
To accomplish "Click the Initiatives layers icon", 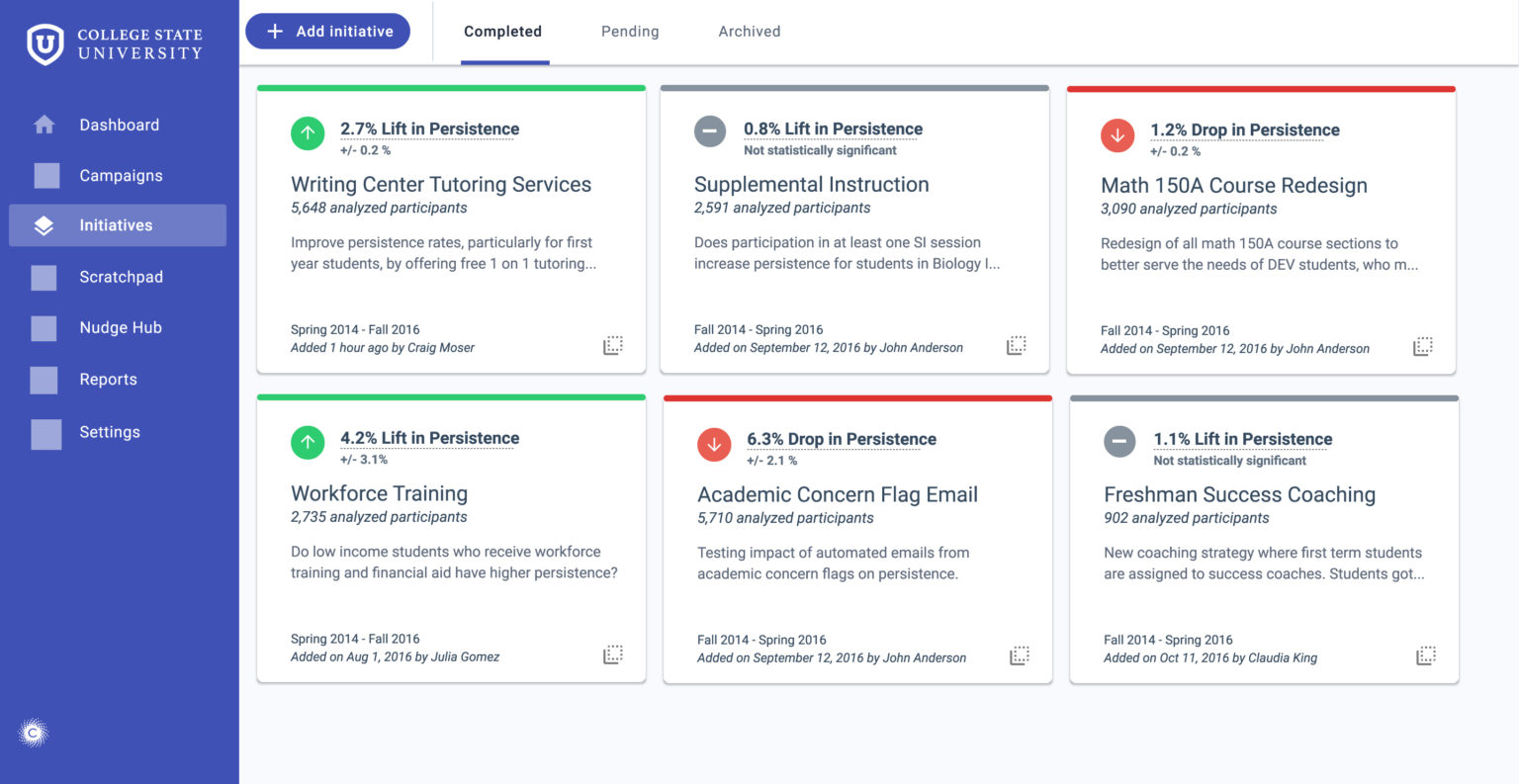I will click(44, 224).
